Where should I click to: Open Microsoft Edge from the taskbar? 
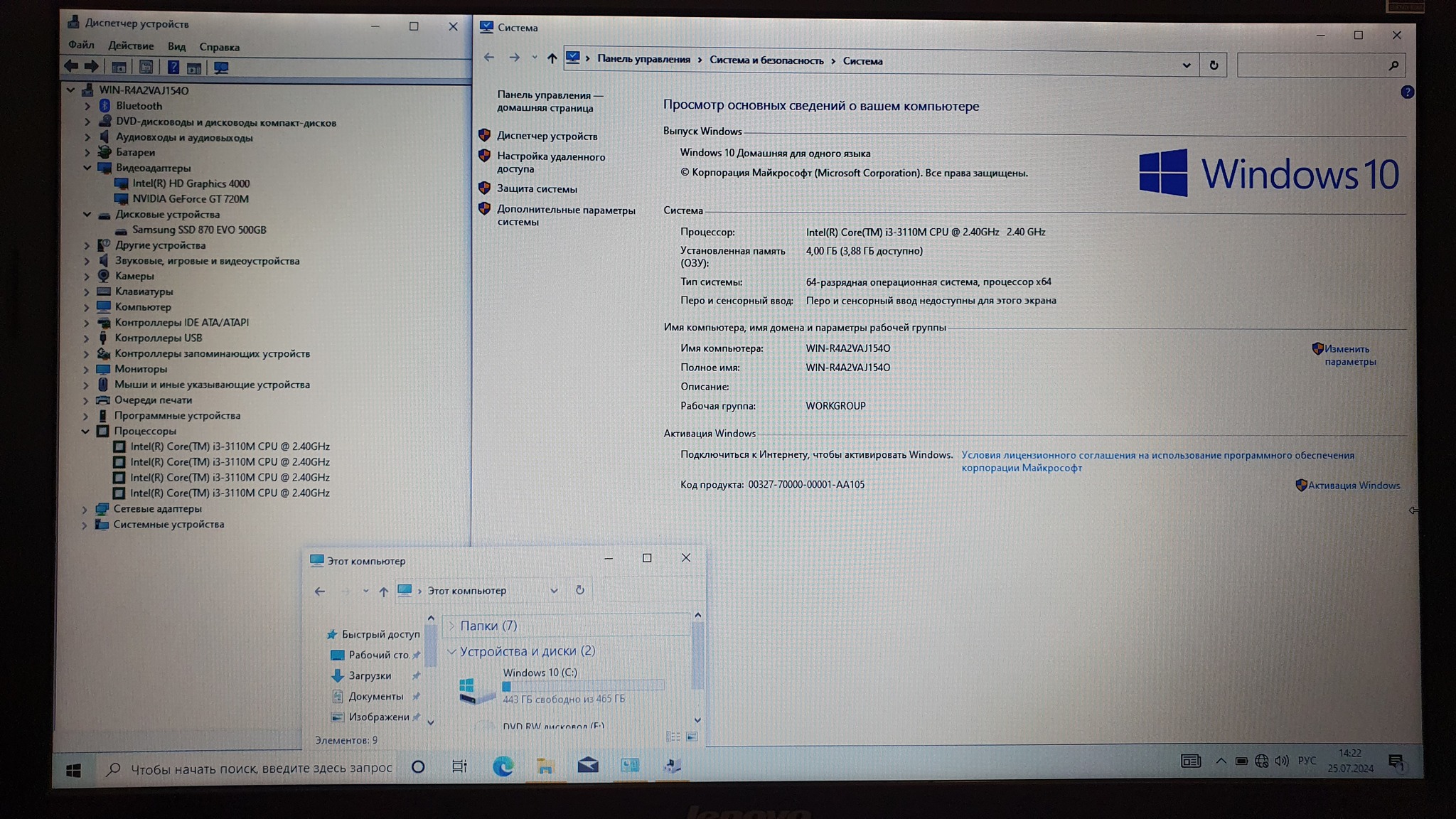[x=503, y=766]
